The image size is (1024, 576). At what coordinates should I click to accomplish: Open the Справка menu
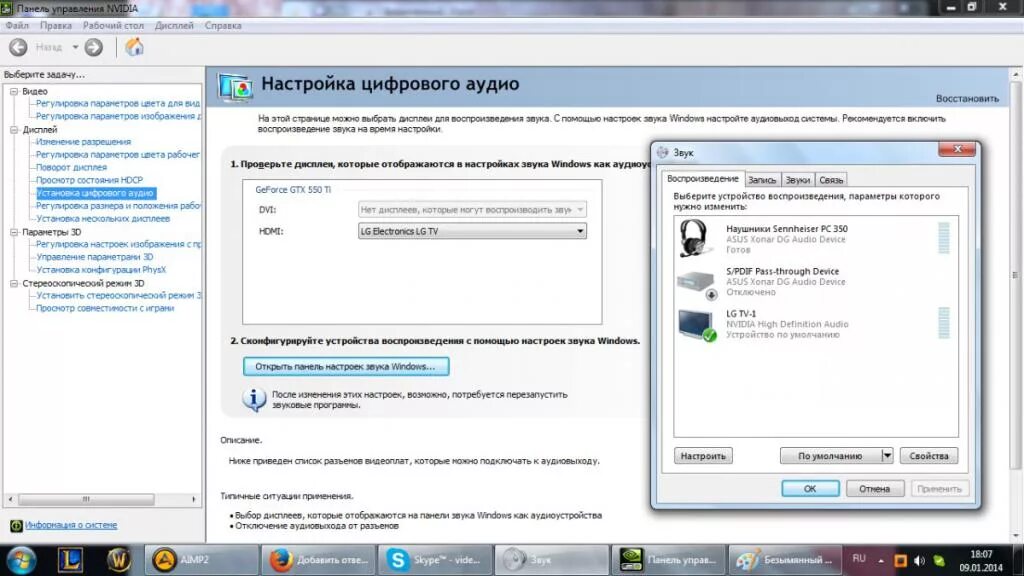[223, 25]
